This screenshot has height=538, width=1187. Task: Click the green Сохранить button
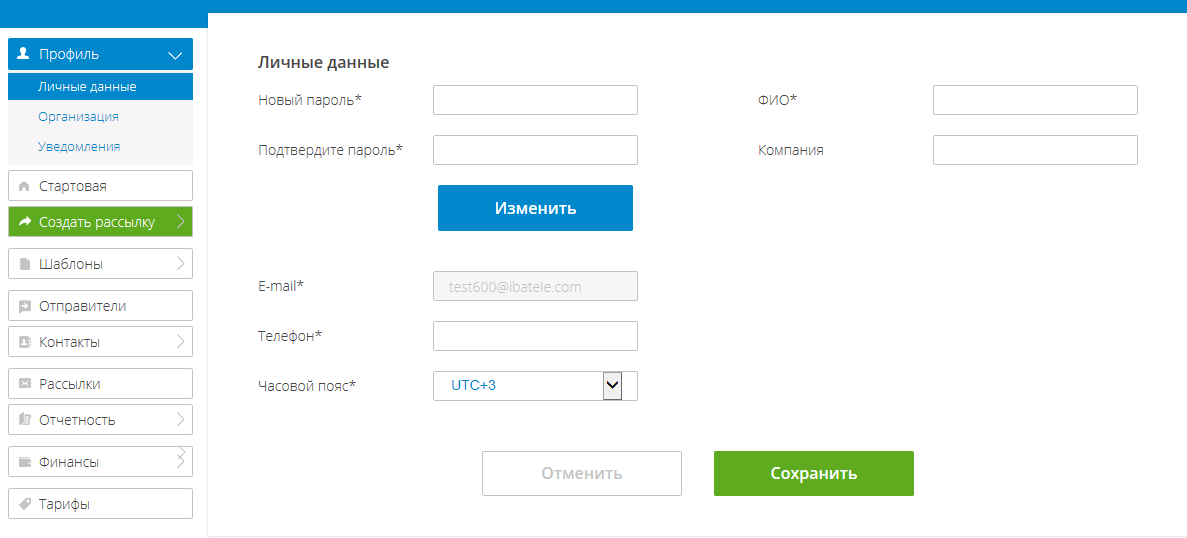[x=814, y=474]
